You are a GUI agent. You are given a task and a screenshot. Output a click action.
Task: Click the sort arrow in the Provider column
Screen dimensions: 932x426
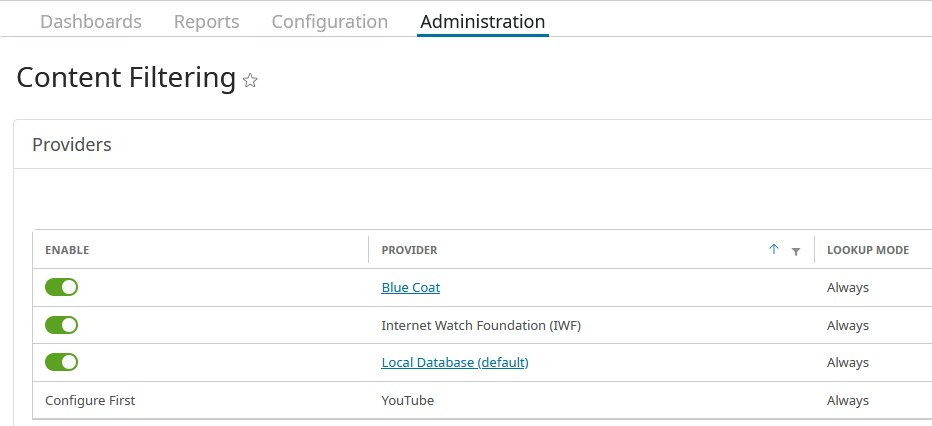tap(774, 250)
